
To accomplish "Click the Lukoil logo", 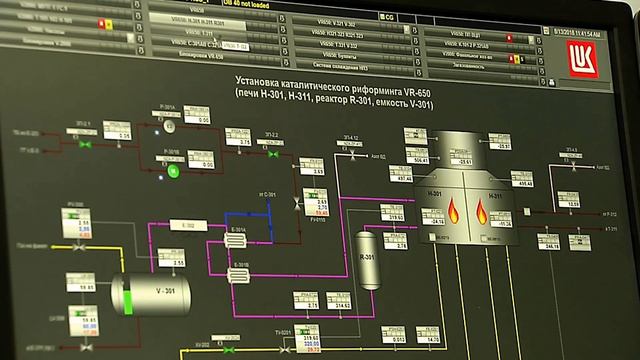I will 582,59.
